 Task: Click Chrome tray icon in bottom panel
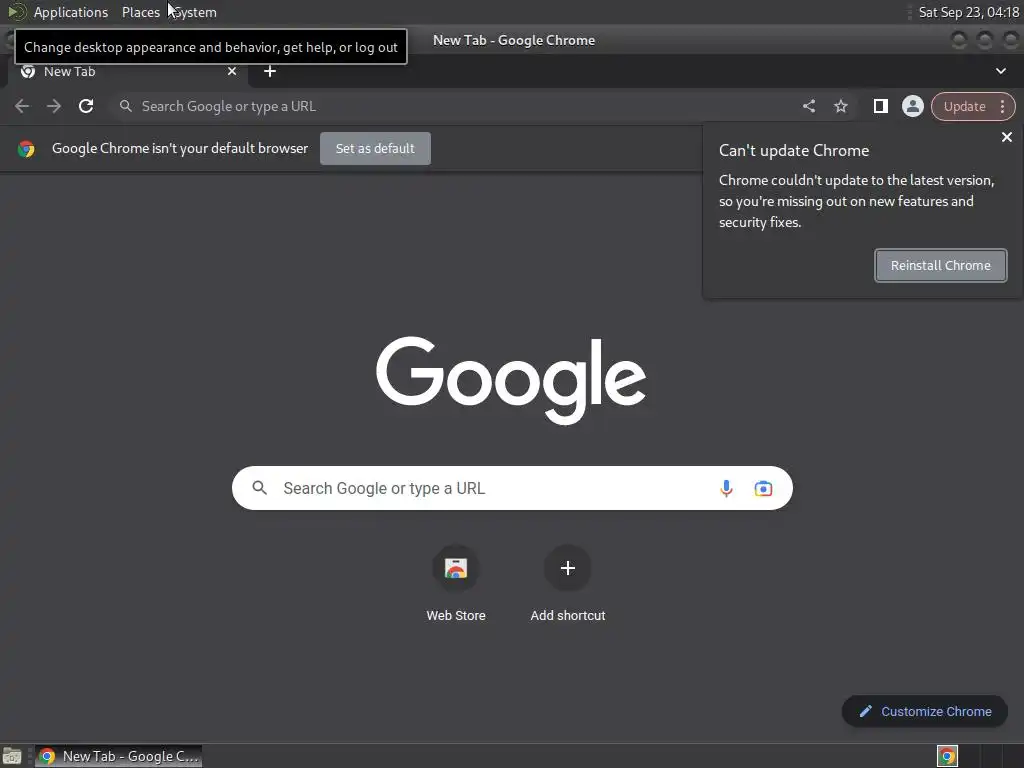[947, 756]
